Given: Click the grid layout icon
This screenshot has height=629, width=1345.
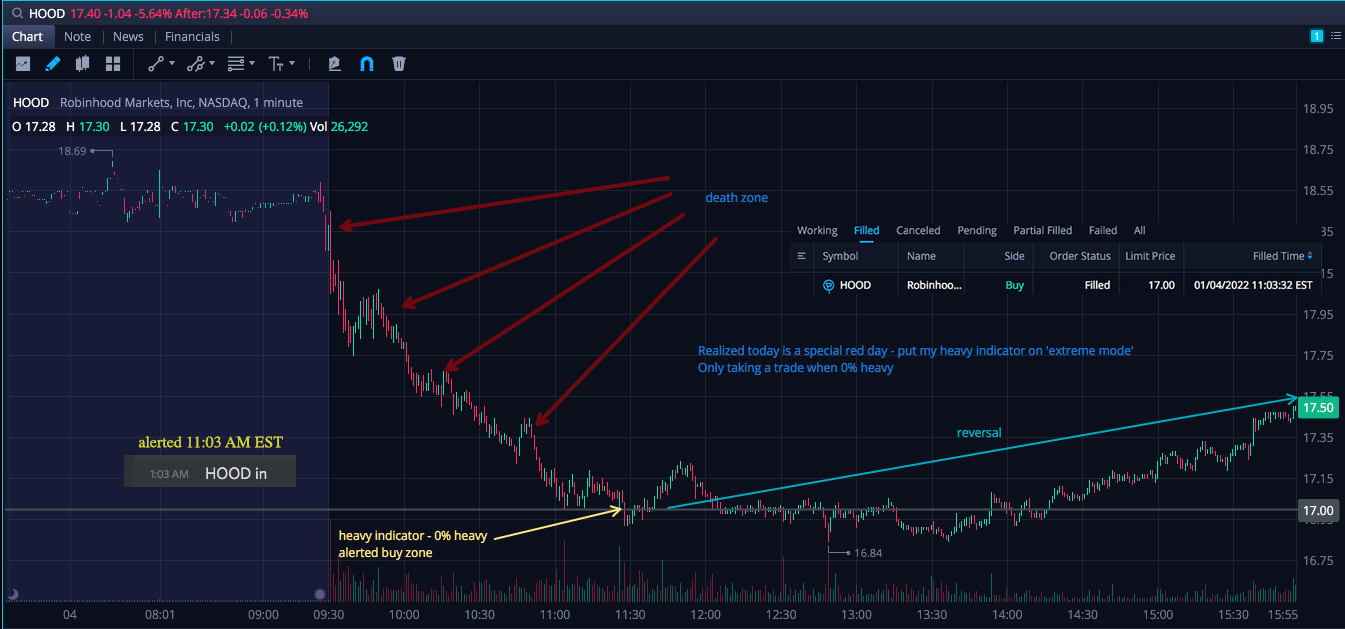Looking at the screenshot, I should coord(113,64).
